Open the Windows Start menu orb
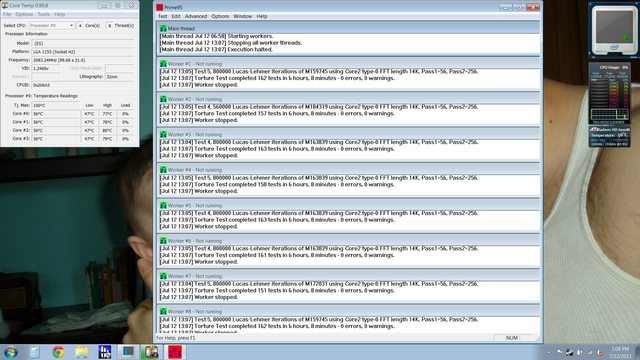Viewport: 640px width, 360px height. [x=11, y=352]
